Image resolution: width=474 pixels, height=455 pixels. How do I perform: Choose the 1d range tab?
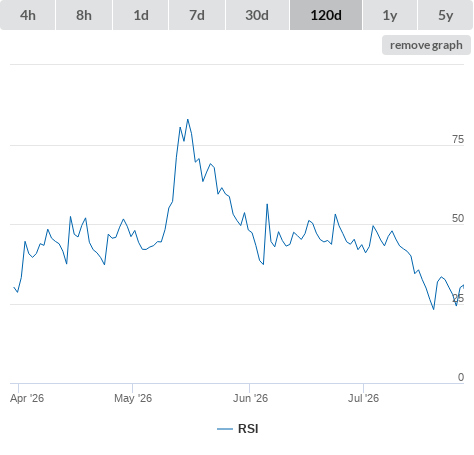[x=141, y=15]
